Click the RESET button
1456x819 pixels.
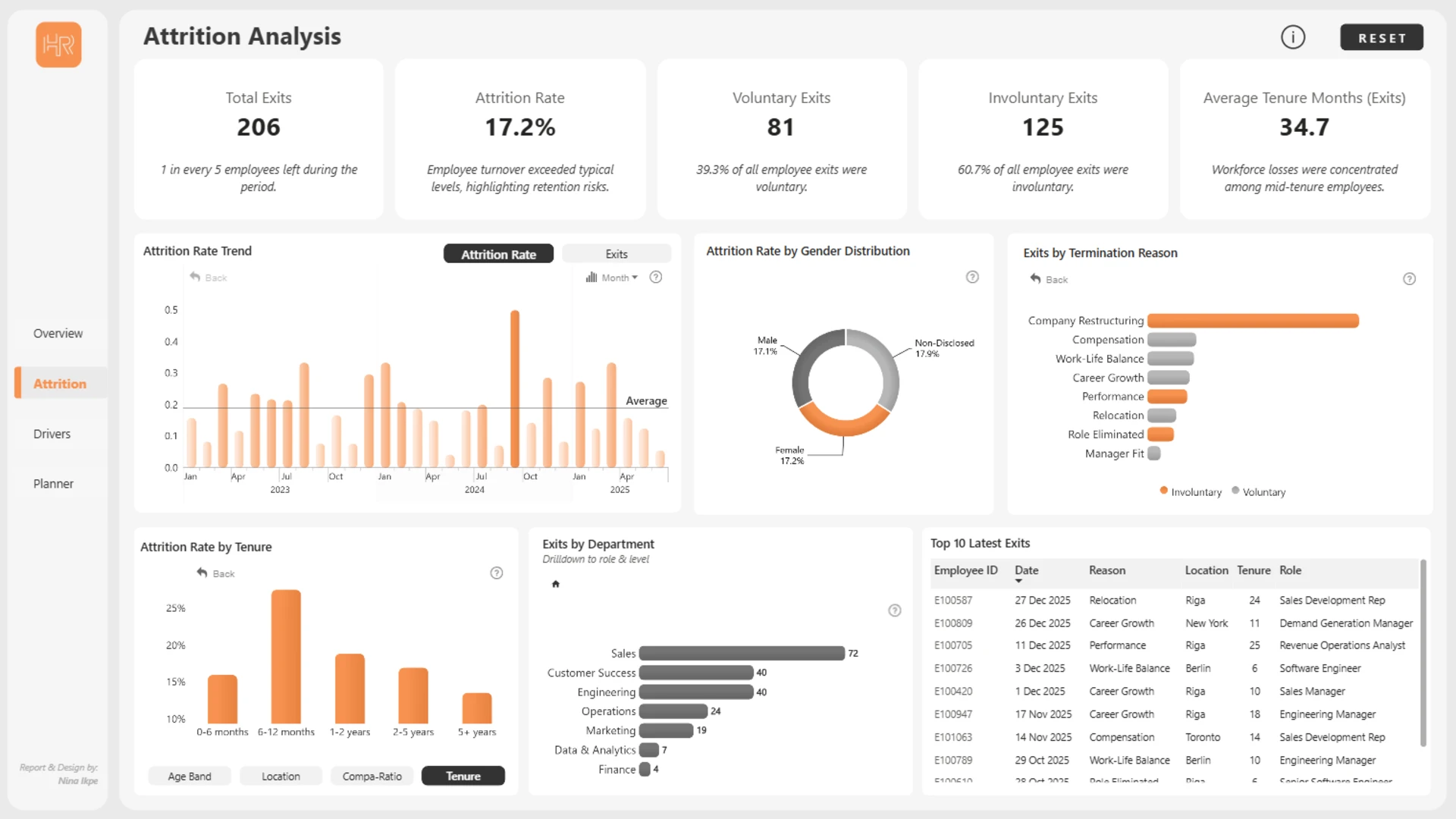(x=1382, y=38)
